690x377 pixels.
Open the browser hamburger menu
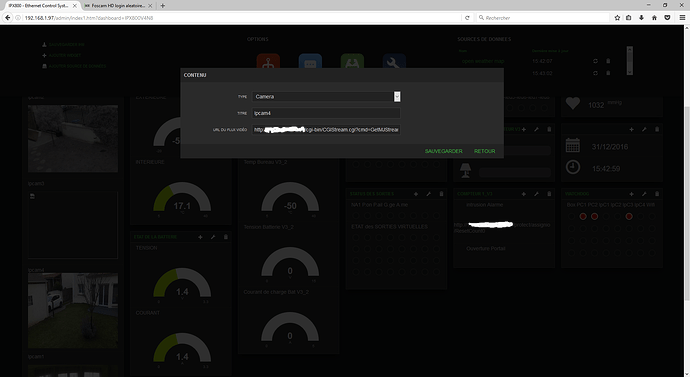coord(682,18)
